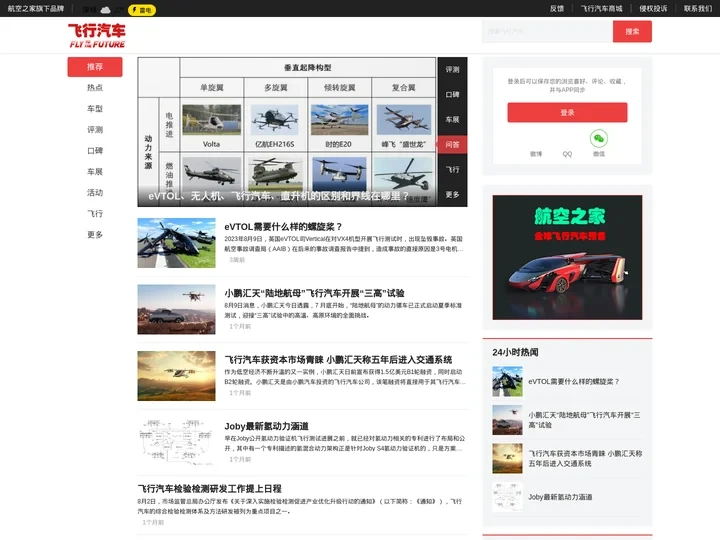This screenshot has height=540, width=720.
Task: Open article 飞行汽车获资本市场青睐 headline
Action: click(338, 360)
